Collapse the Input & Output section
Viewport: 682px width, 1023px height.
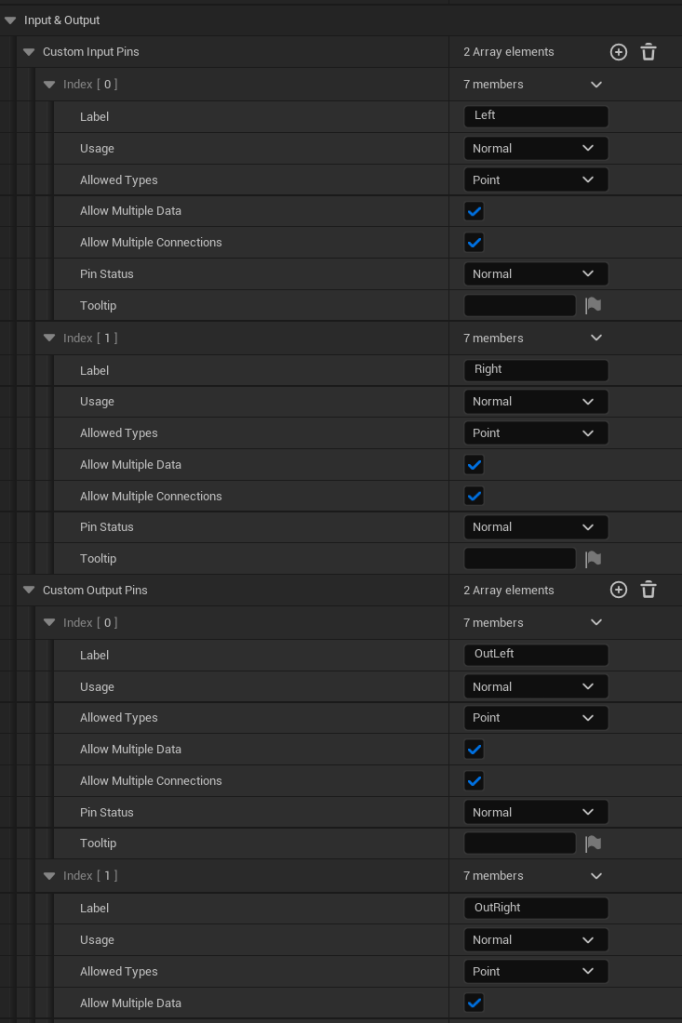[x=10, y=20]
